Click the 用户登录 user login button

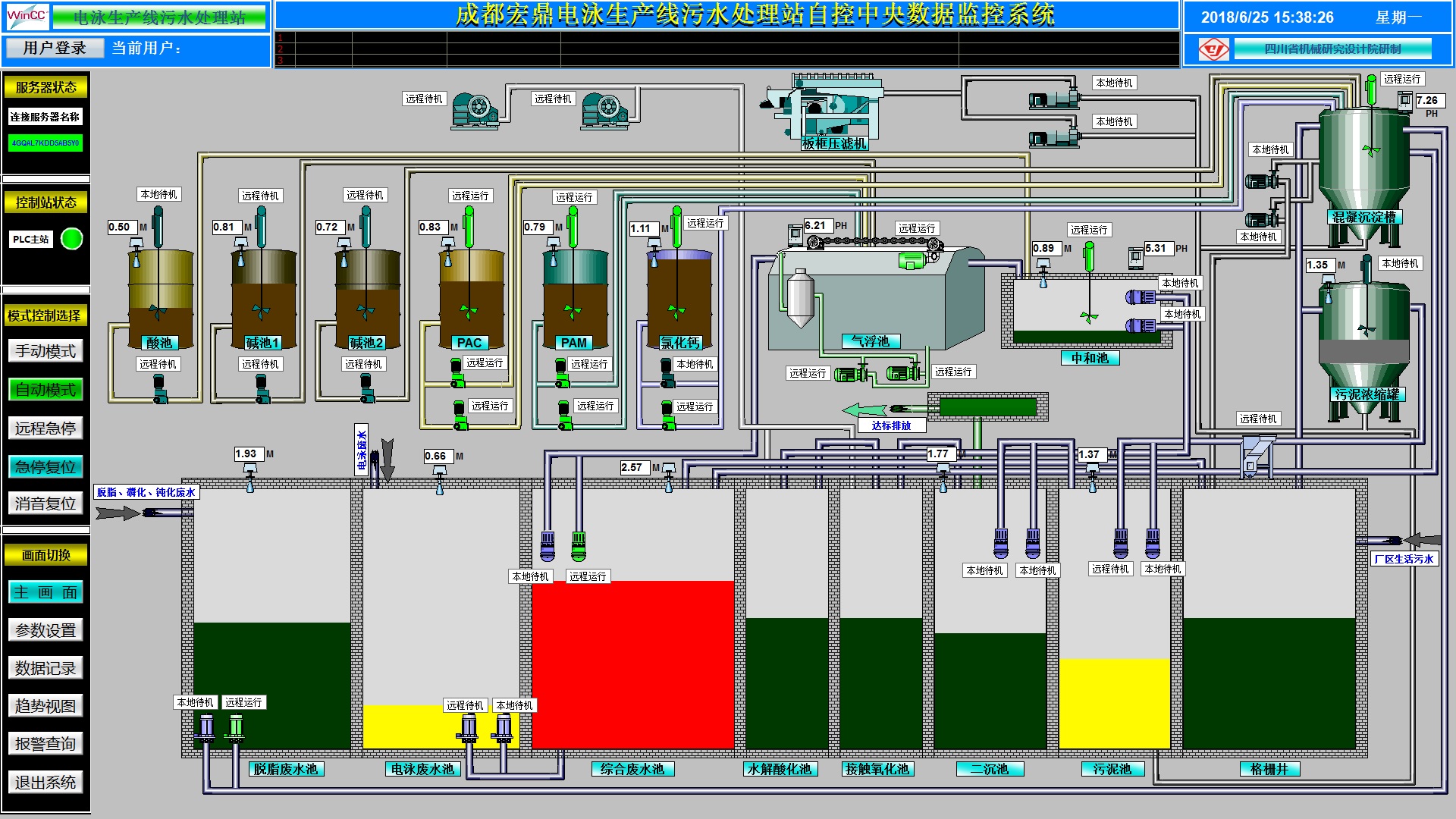tap(55, 48)
